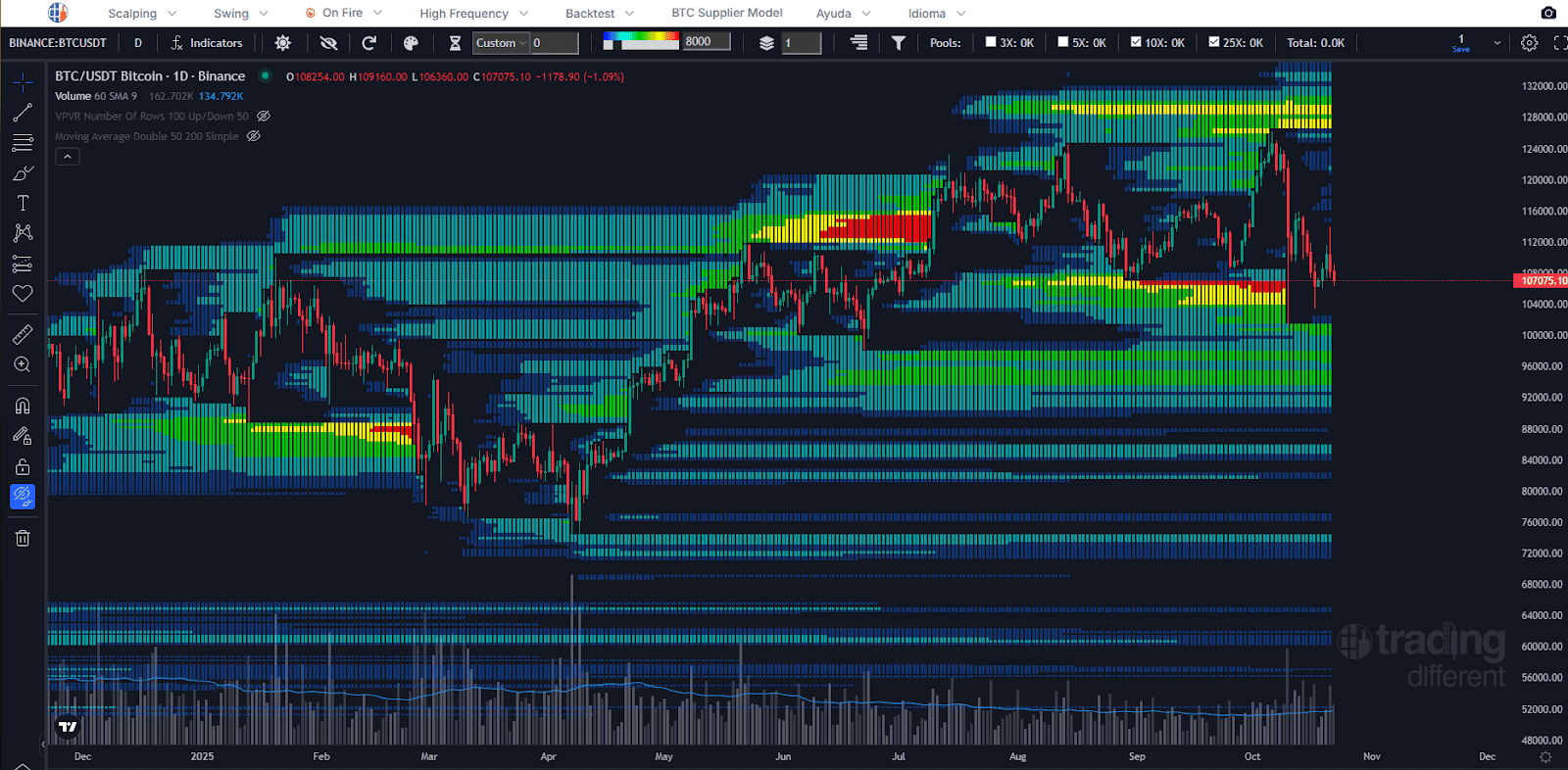The image size is (1568, 770).
Task: Adjust the gray intensity slider bar
Action: pyautogui.click(x=641, y=46)
